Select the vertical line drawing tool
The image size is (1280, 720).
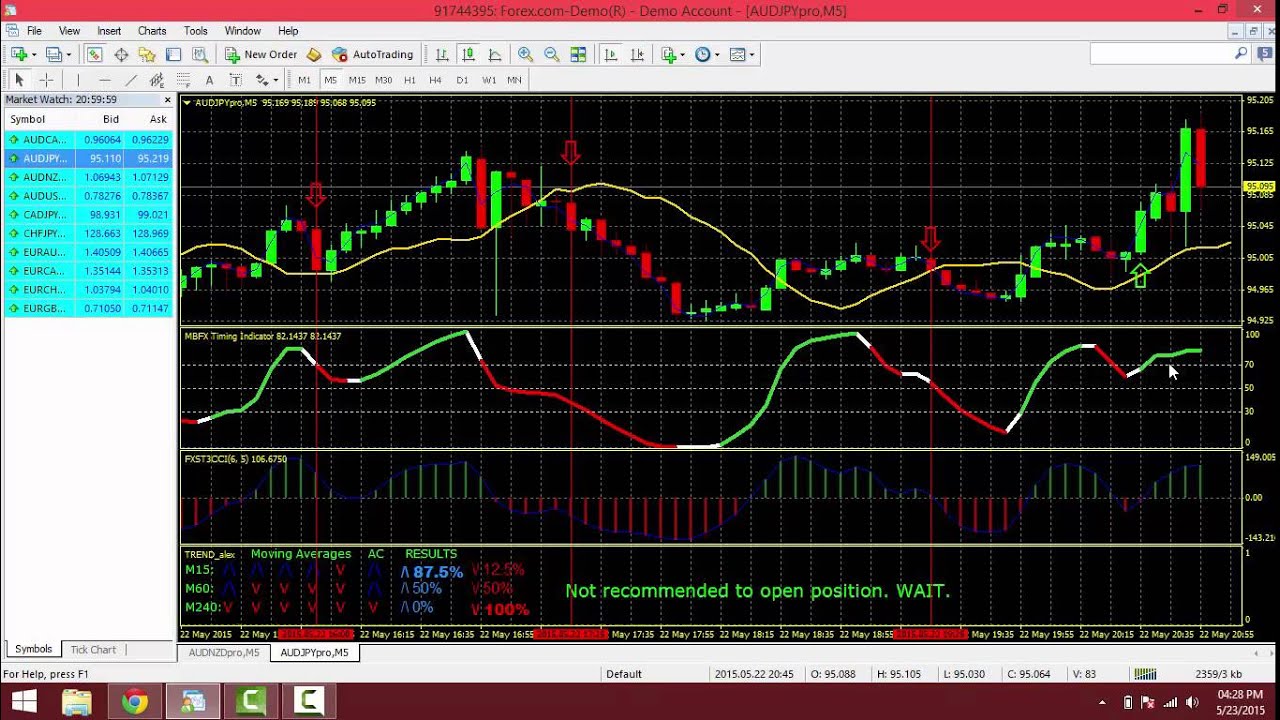pos(78,80)
